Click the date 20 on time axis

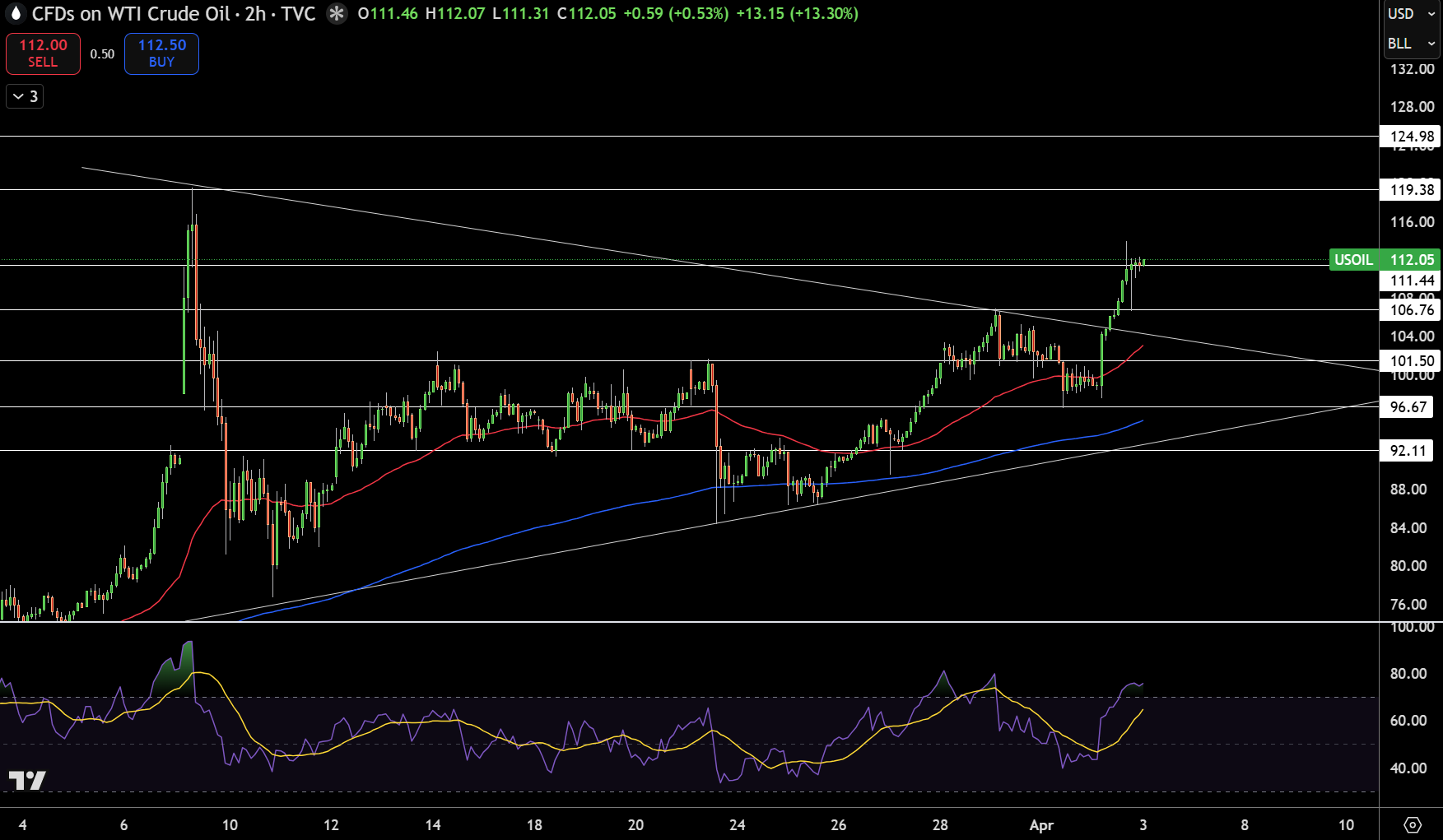point(635,825)
